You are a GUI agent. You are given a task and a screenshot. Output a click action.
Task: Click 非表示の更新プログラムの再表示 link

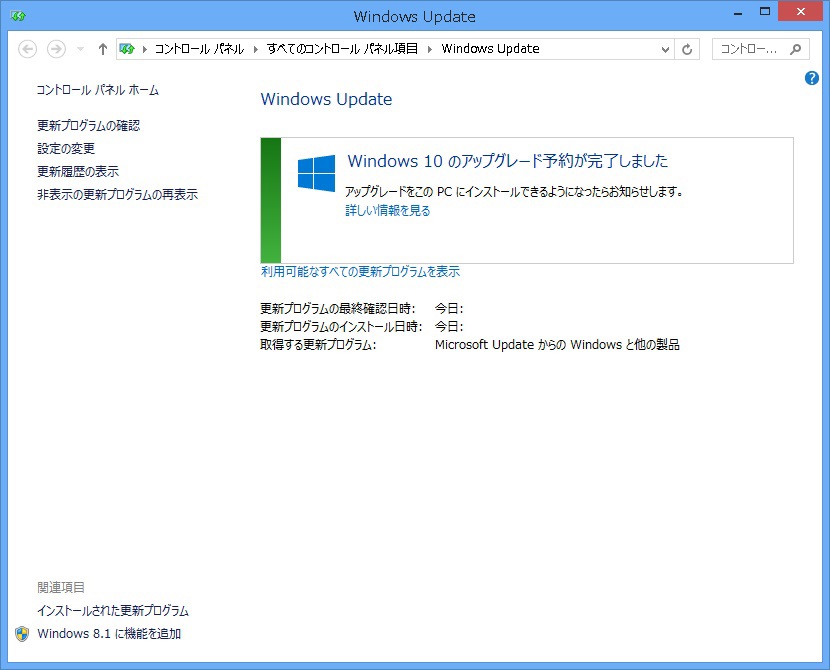click(117, 195)
